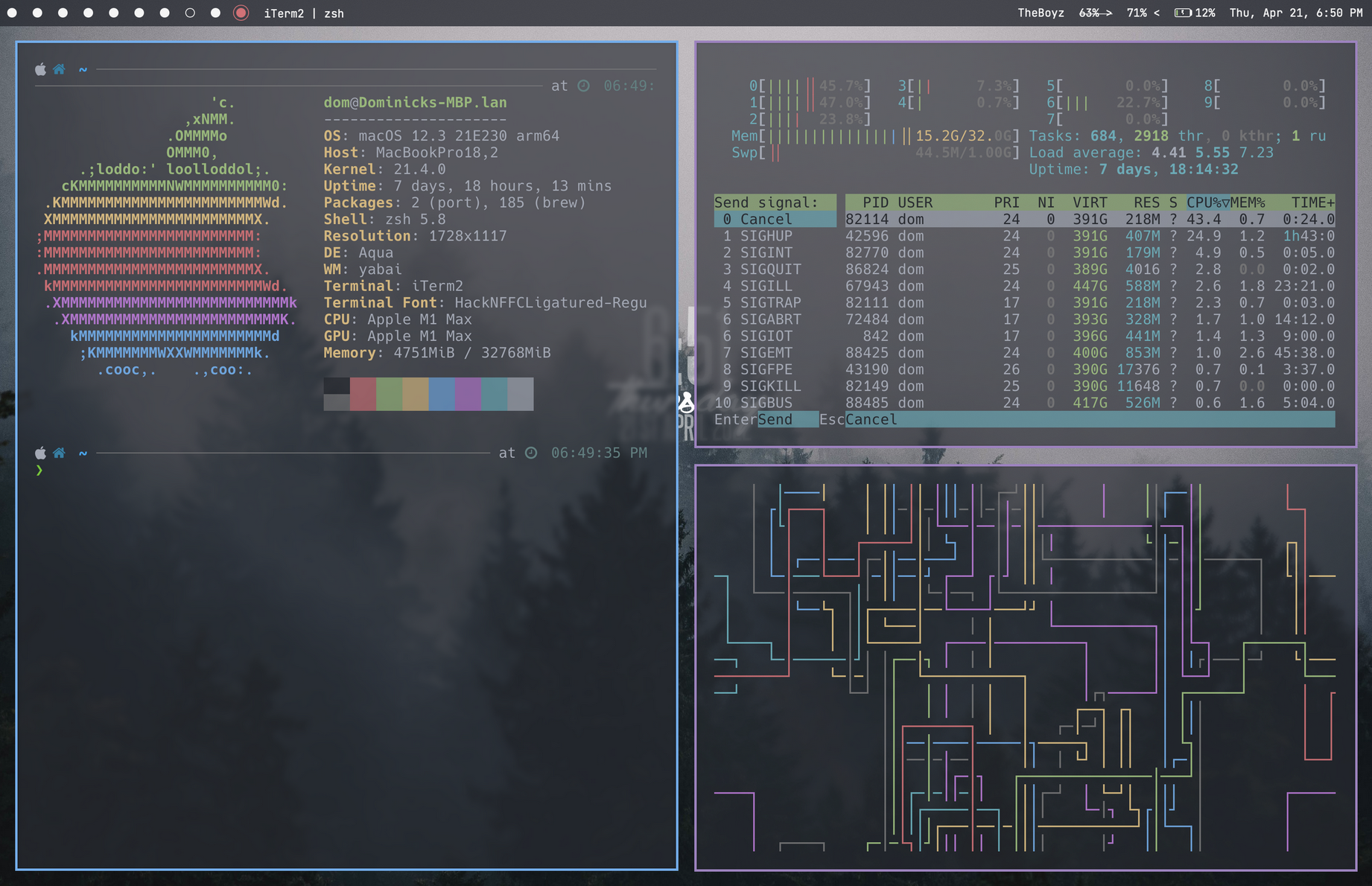Select the SIGINT signal in htop
This screenshot has height=886, width=1372.
(775, 252)
